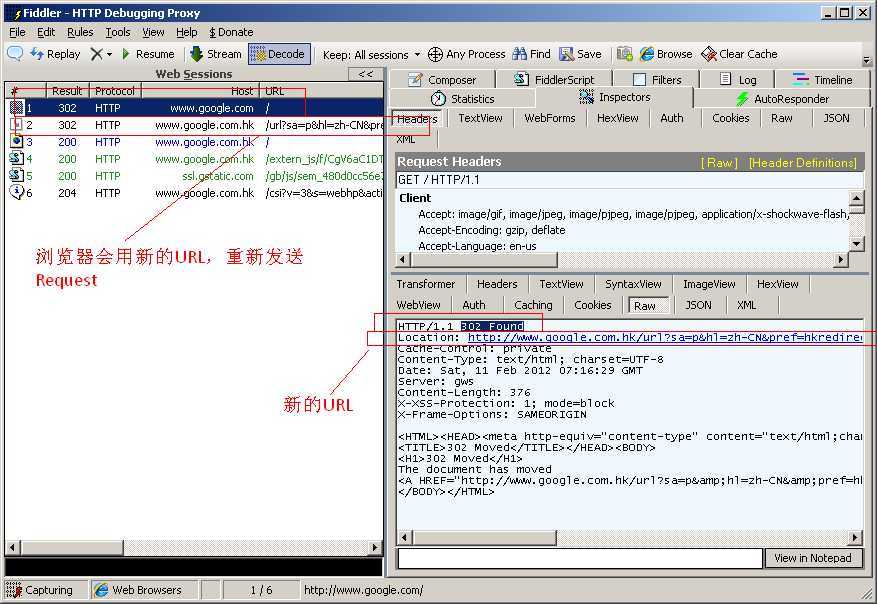Toggle Stream mode
The height and width of the screenshot is (604, 877).
coord(216,54)
